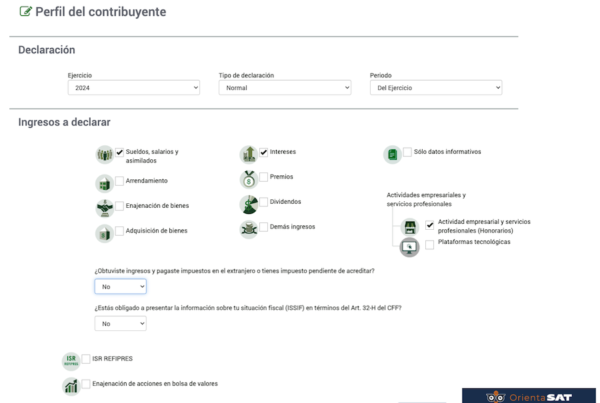This screenshot has height=403, width=600.
Task: Click the Sueldos, salarios y asimilados icon
Action: click(104, 154)
